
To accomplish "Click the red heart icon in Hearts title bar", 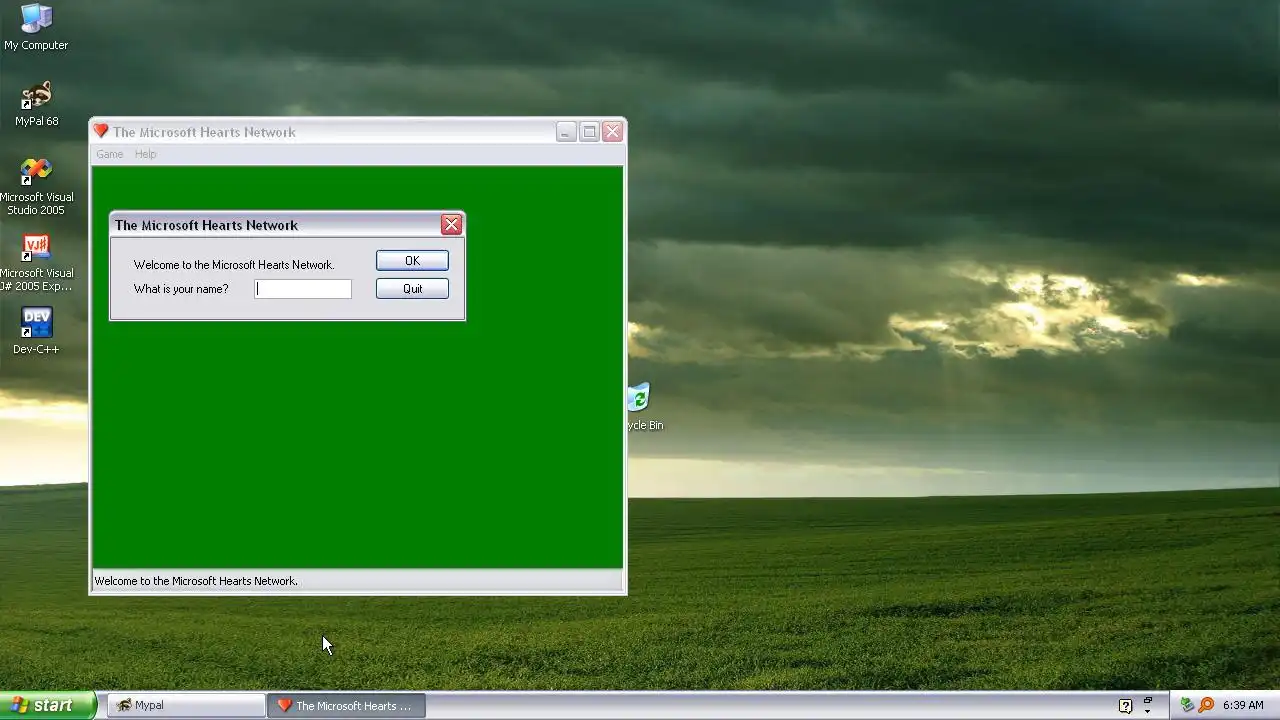I will point(100,131).
